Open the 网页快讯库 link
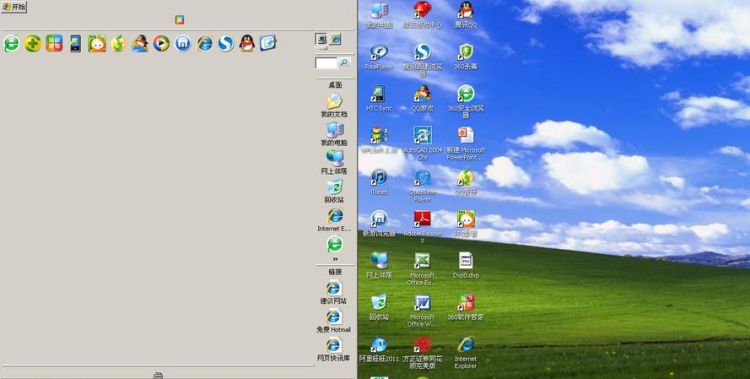The height and width of the screenshot is (379, 750). tap(333, 349)
